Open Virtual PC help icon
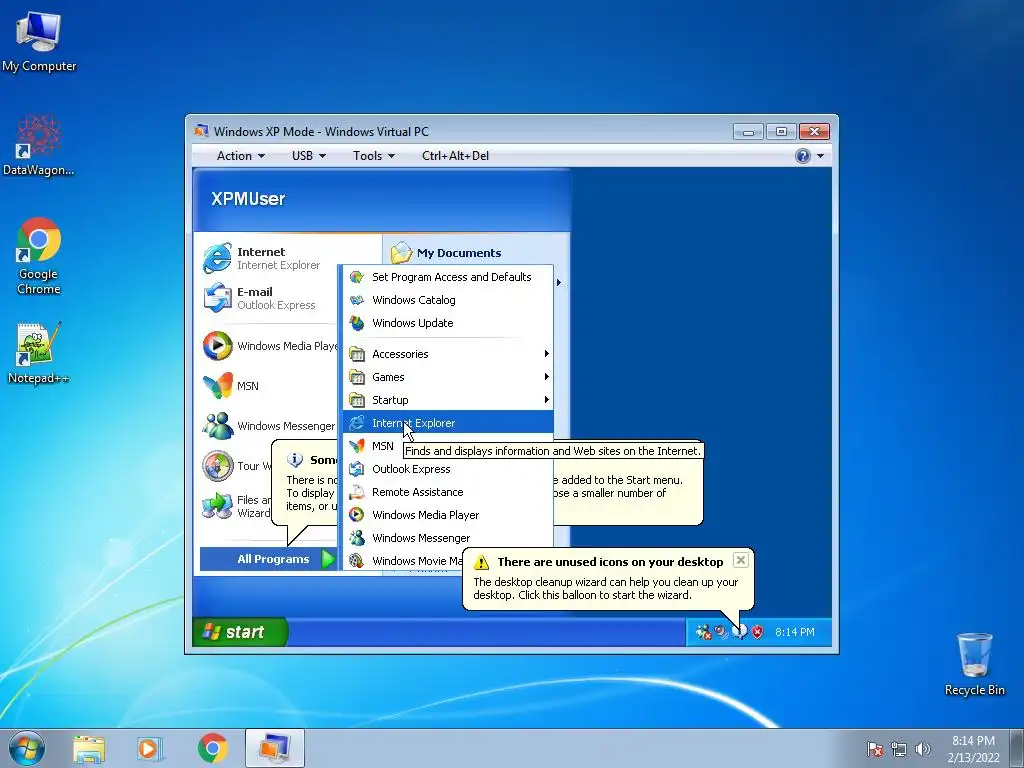The image size is (1024, 768). (x=803, y=155)
